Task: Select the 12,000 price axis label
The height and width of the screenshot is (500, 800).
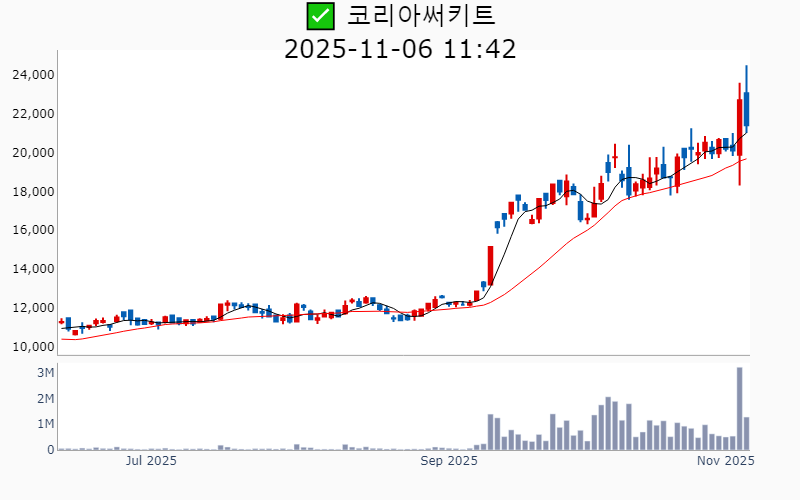Action: coord(33,308)
